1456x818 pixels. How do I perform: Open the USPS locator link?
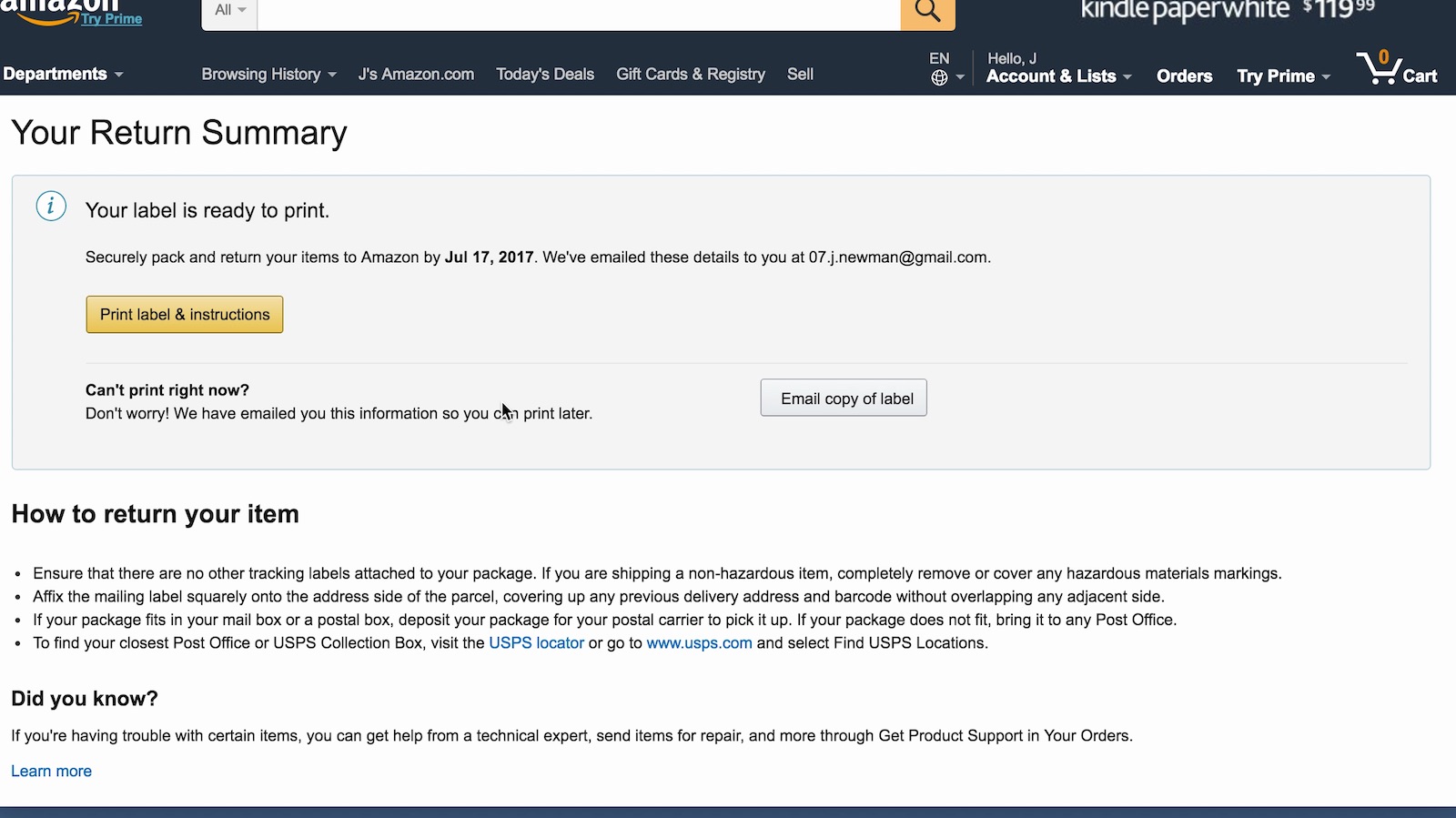(536, 643)
